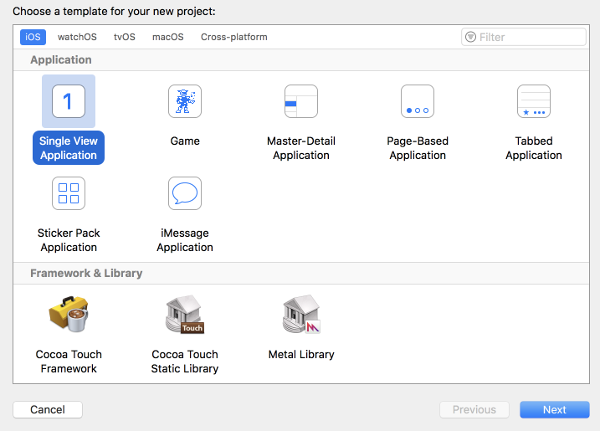This screenshot has height=431, width=600.
Task: Pick the Master-Detail Application template icon
Action: (301, 101)
